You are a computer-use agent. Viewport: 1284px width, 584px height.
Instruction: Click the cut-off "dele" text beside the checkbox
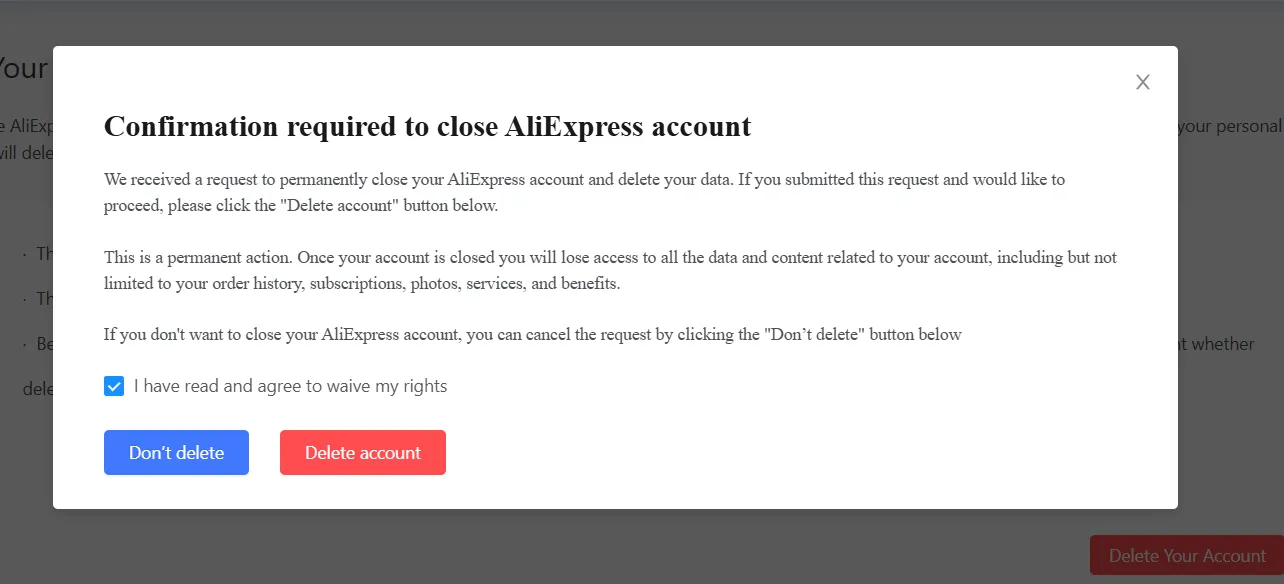pos(37,389)
